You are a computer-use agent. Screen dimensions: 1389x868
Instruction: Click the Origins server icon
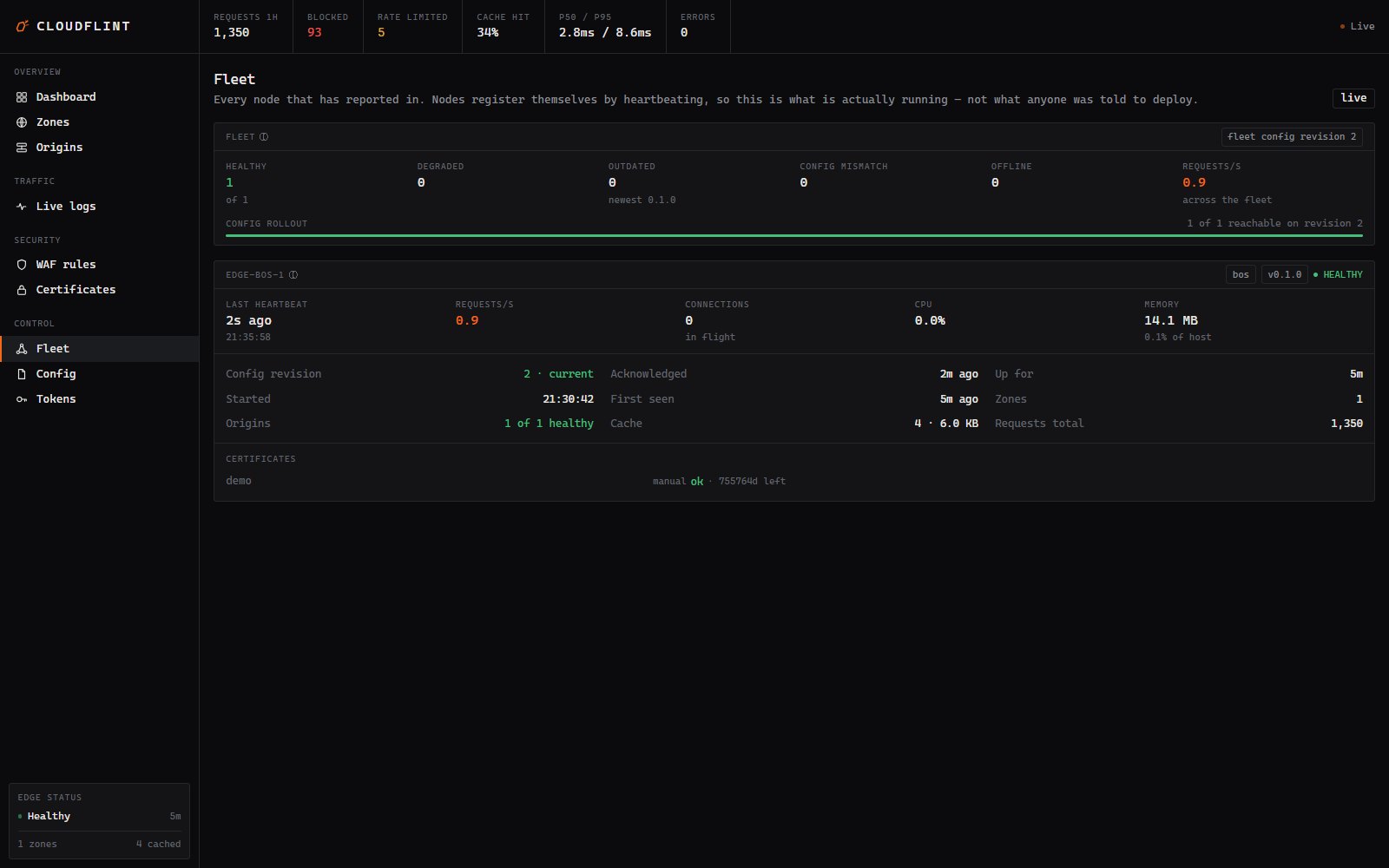pyautogui.click(x=22, y=148)
